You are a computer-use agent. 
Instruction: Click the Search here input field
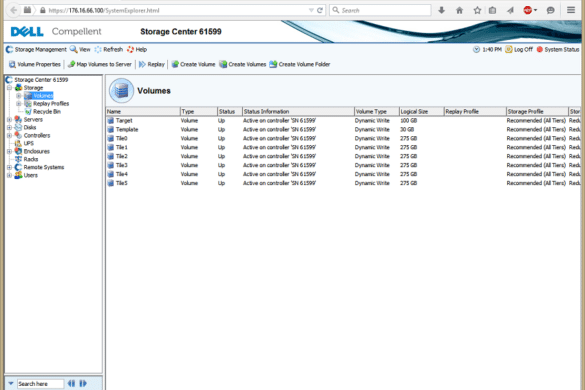[x=40, y=384]
